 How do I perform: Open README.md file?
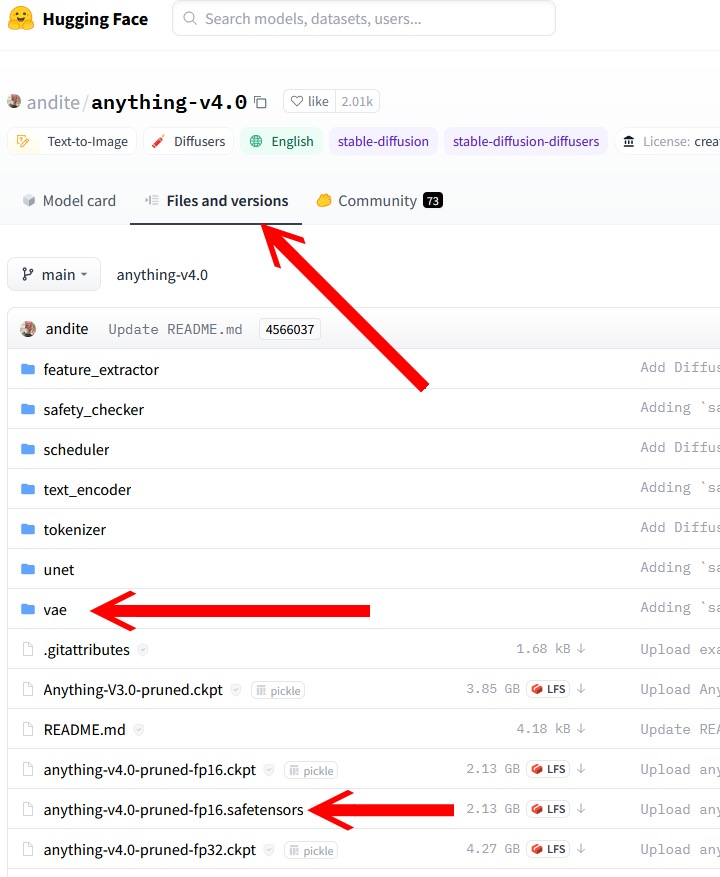click(x=84, y=730)
